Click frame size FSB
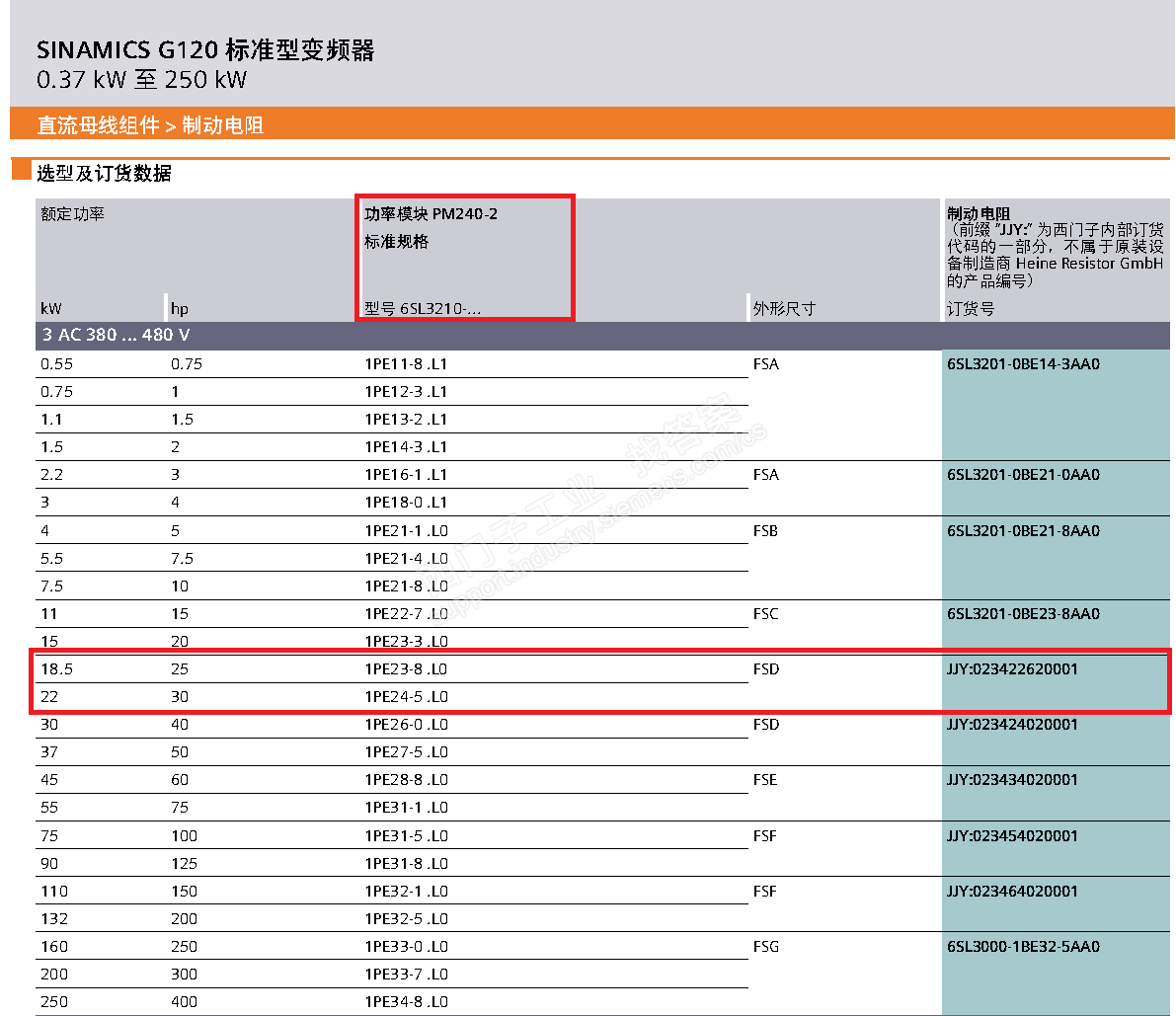Image resolution: width=1176 pixels, height=1016 pixels. pos(765,531)
